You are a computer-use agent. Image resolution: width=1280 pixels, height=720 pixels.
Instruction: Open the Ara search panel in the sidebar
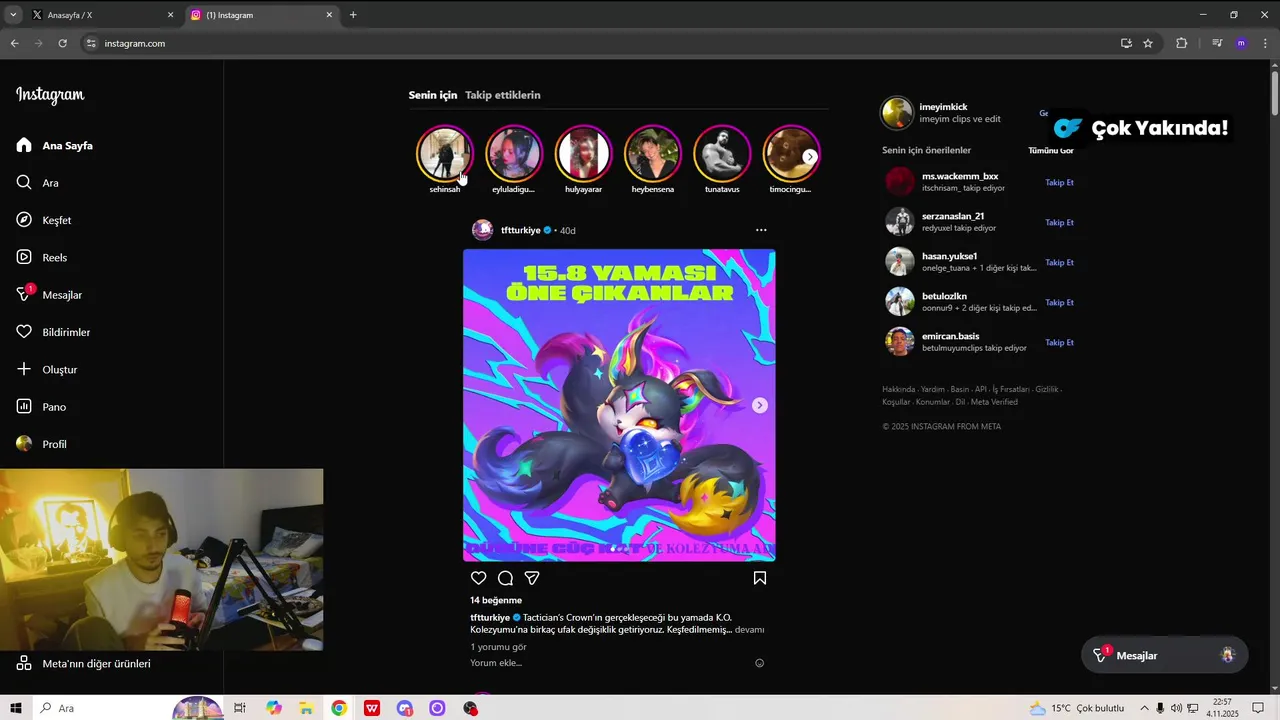[38, 183]
